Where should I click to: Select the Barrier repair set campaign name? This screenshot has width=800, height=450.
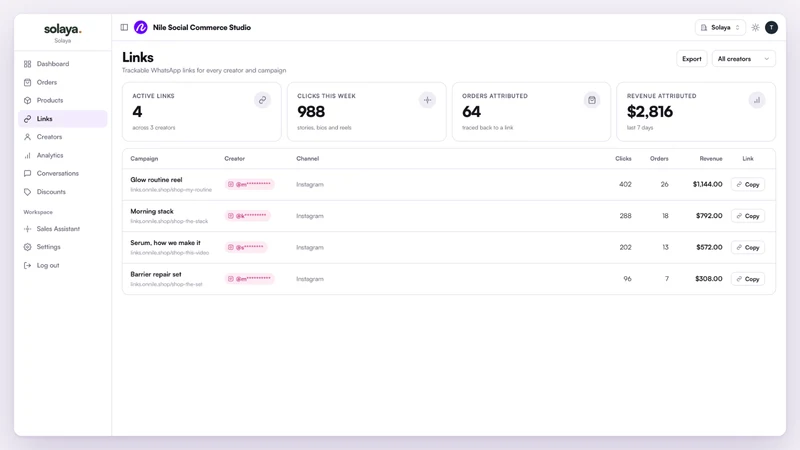click(156, 274)
